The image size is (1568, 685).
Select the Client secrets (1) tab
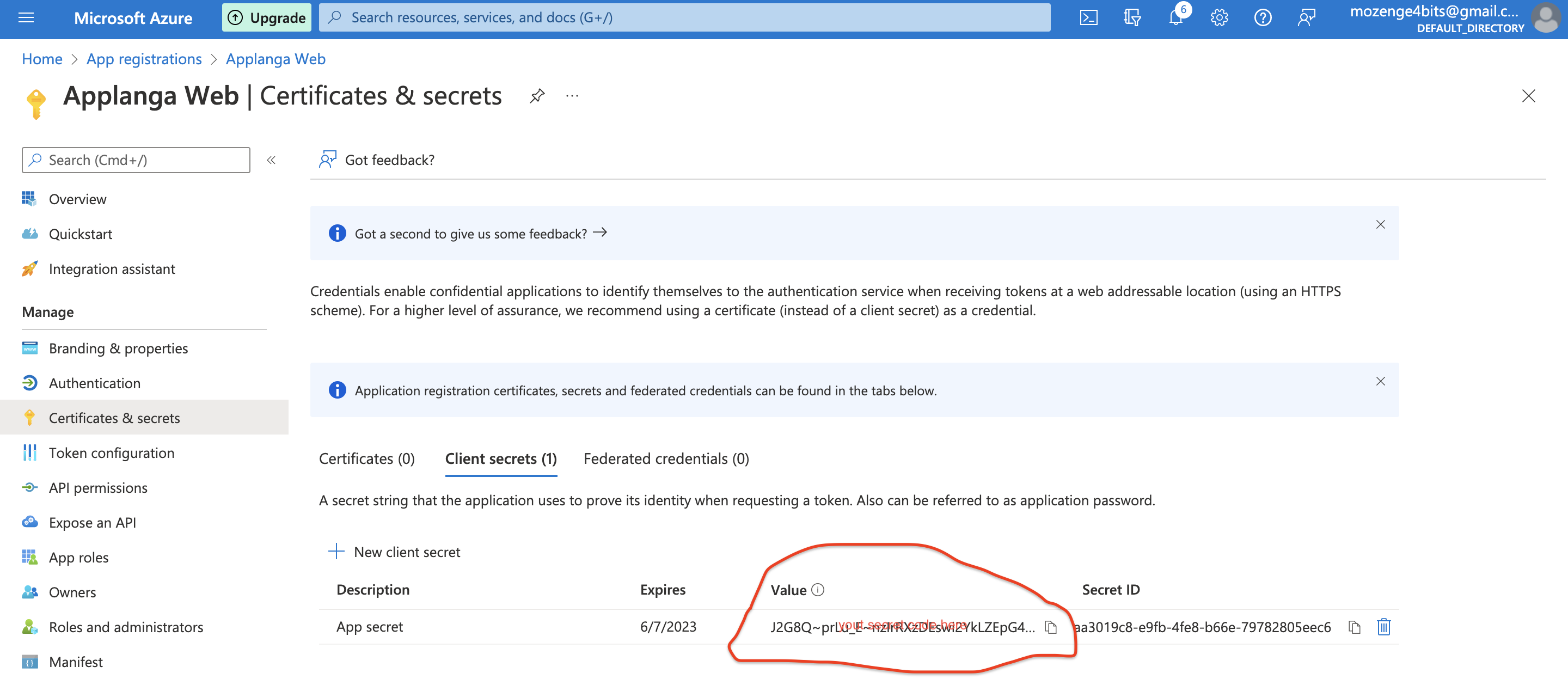point(501,458)
